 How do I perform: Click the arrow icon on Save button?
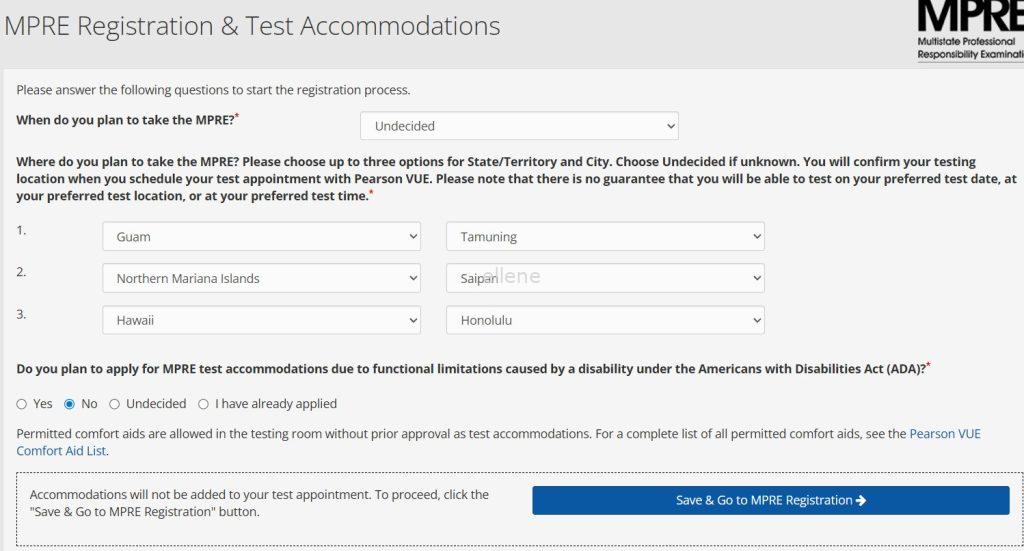pyautogui.click(x=861, y=501)
